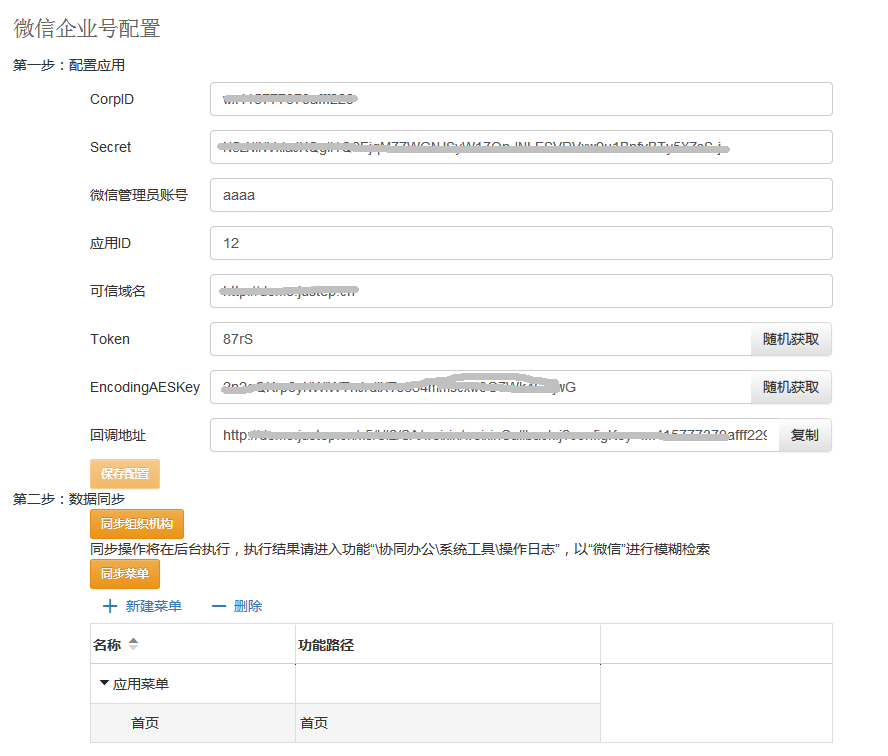This screenshot has width=888, height=756.
Task: Click the 可信域名 label
Action: 118,291
